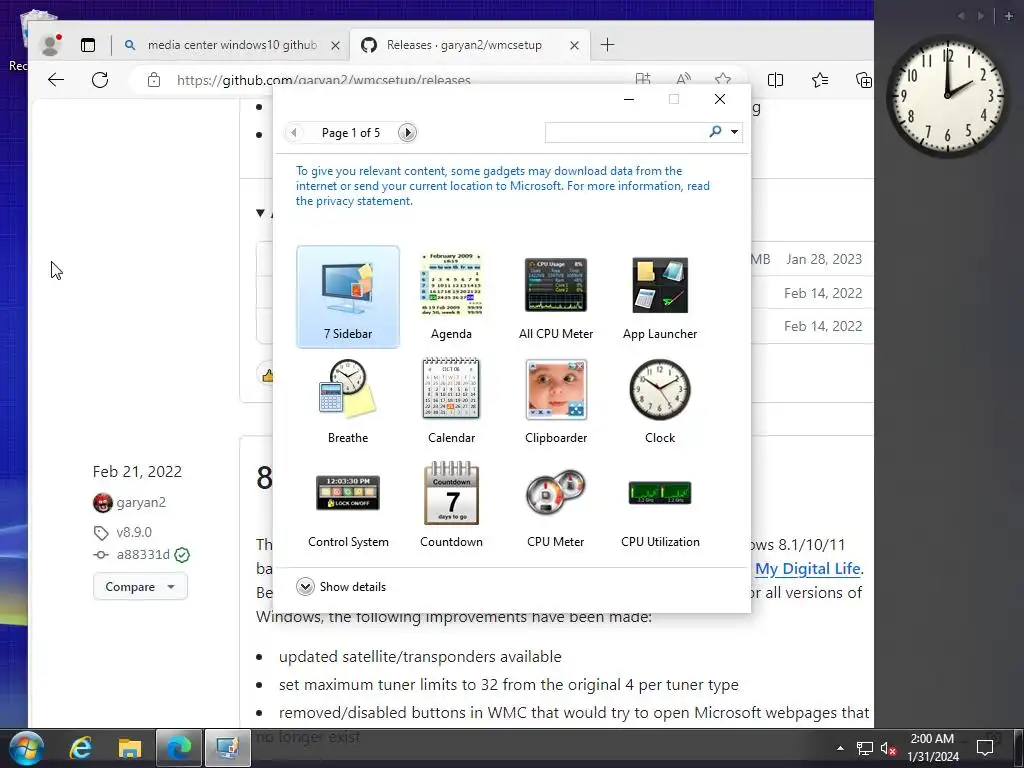The height and width of the screenshot is (768, 1024).
Task: Click the Page 1 of 5 label
Action: [x=351, y=133]
